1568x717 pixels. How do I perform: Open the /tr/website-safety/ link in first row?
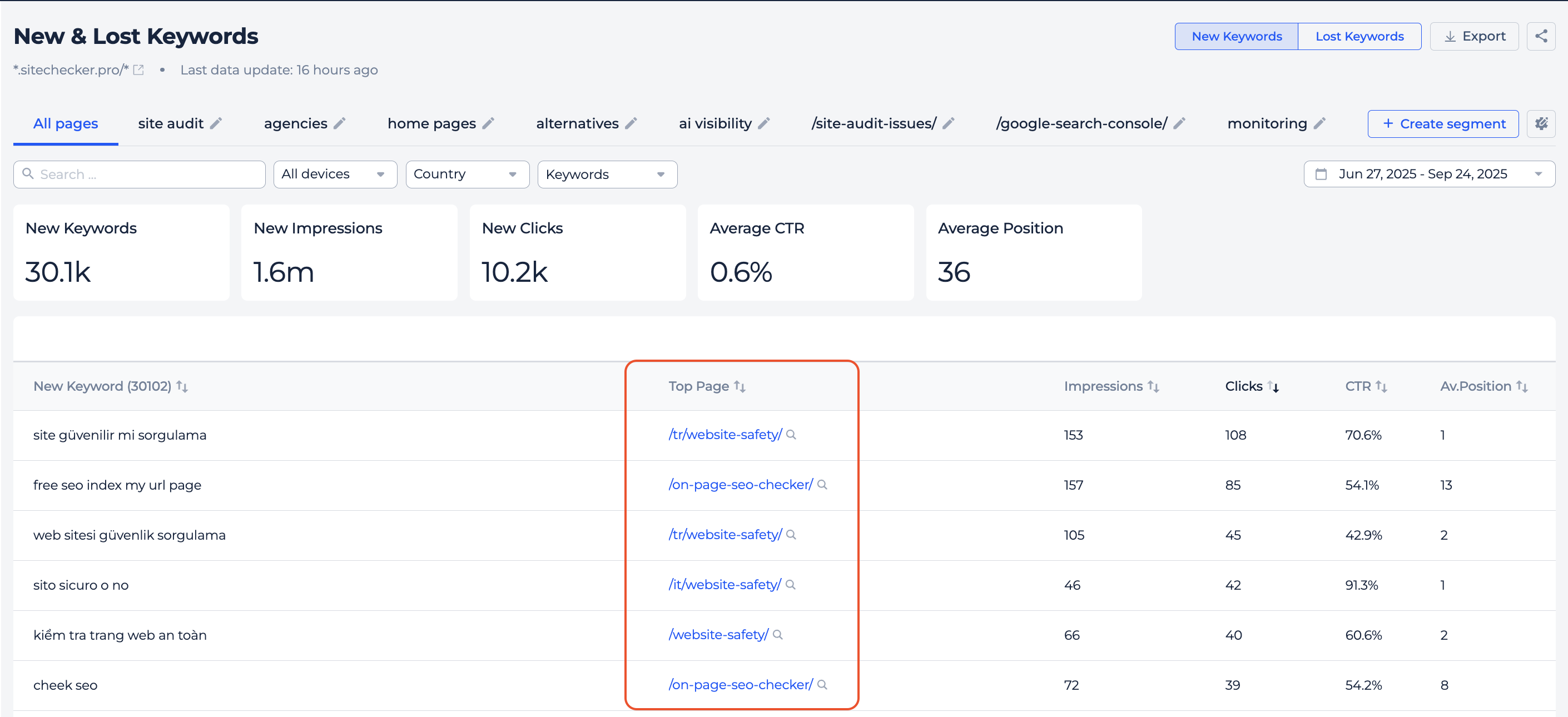click(725, 435)
